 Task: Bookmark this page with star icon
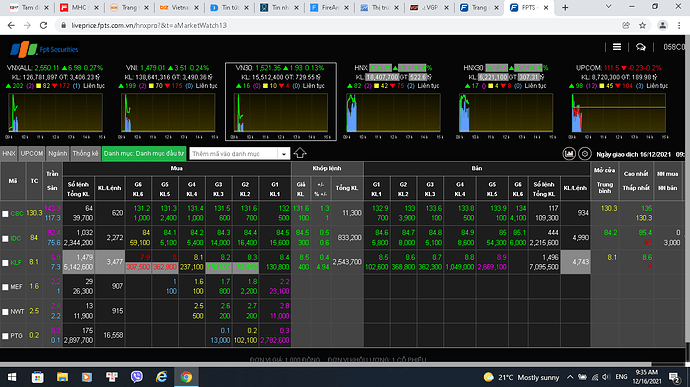click(x=642, y=26)
